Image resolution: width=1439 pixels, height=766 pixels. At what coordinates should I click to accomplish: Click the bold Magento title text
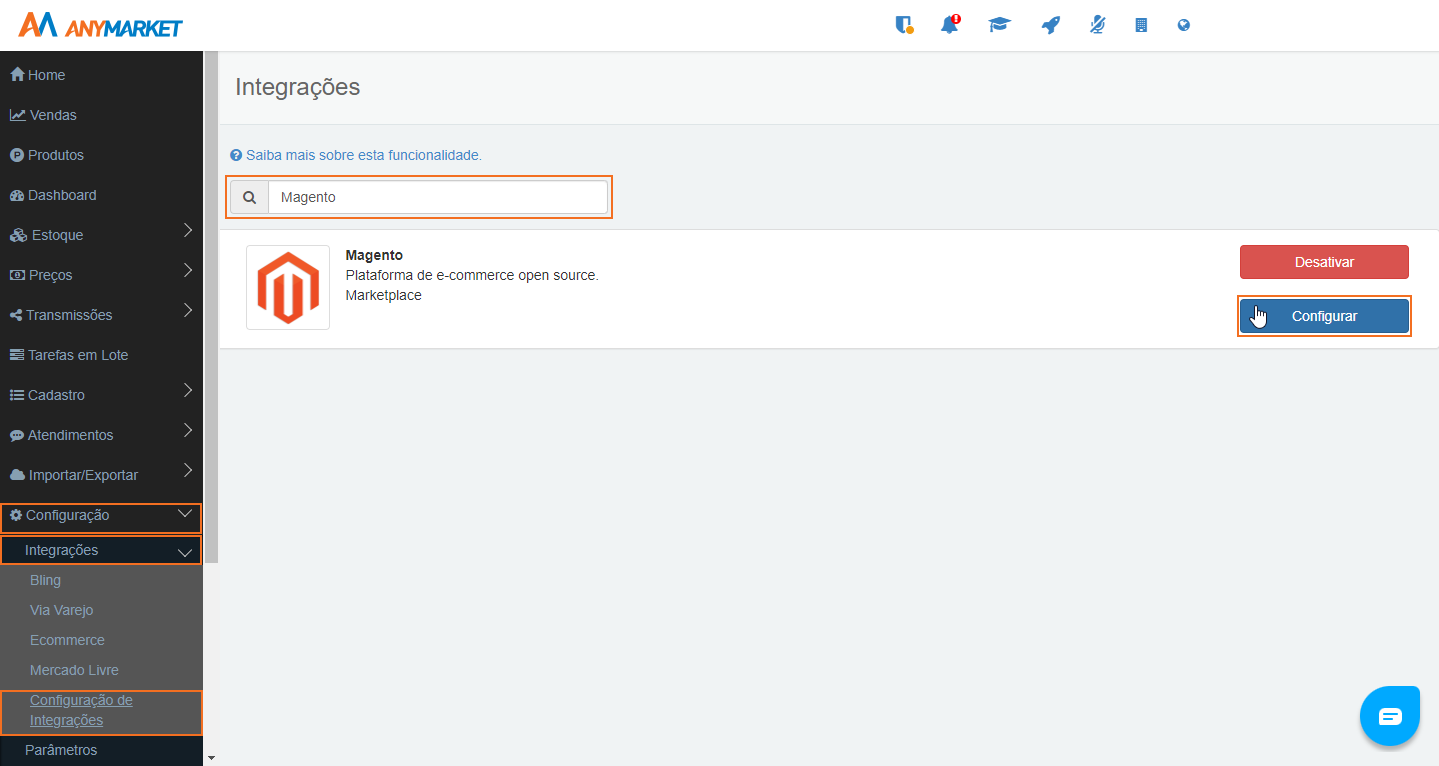point(374,255)
